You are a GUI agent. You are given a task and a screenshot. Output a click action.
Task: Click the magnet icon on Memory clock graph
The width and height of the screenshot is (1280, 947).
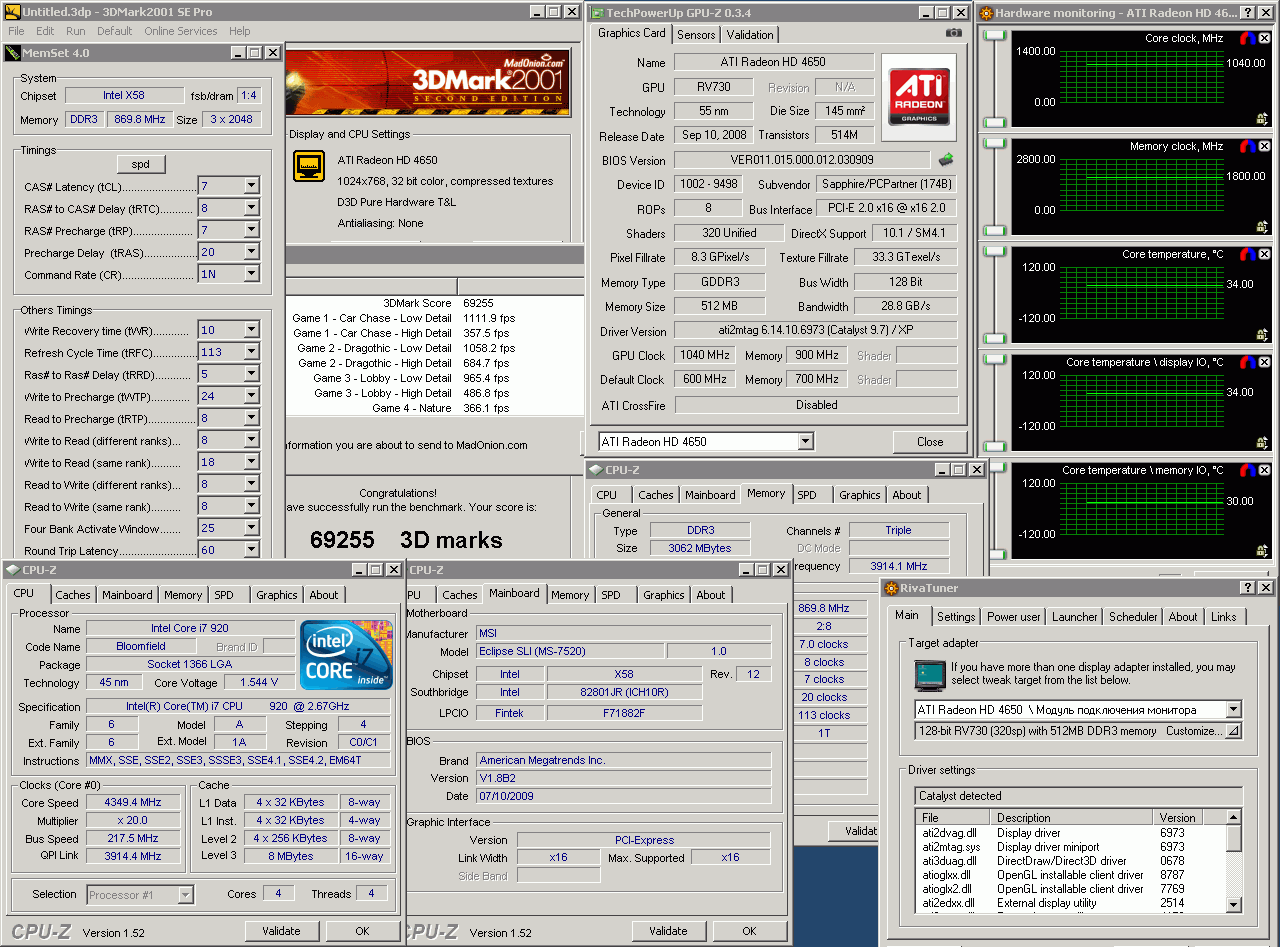(x=1248, y=146)
